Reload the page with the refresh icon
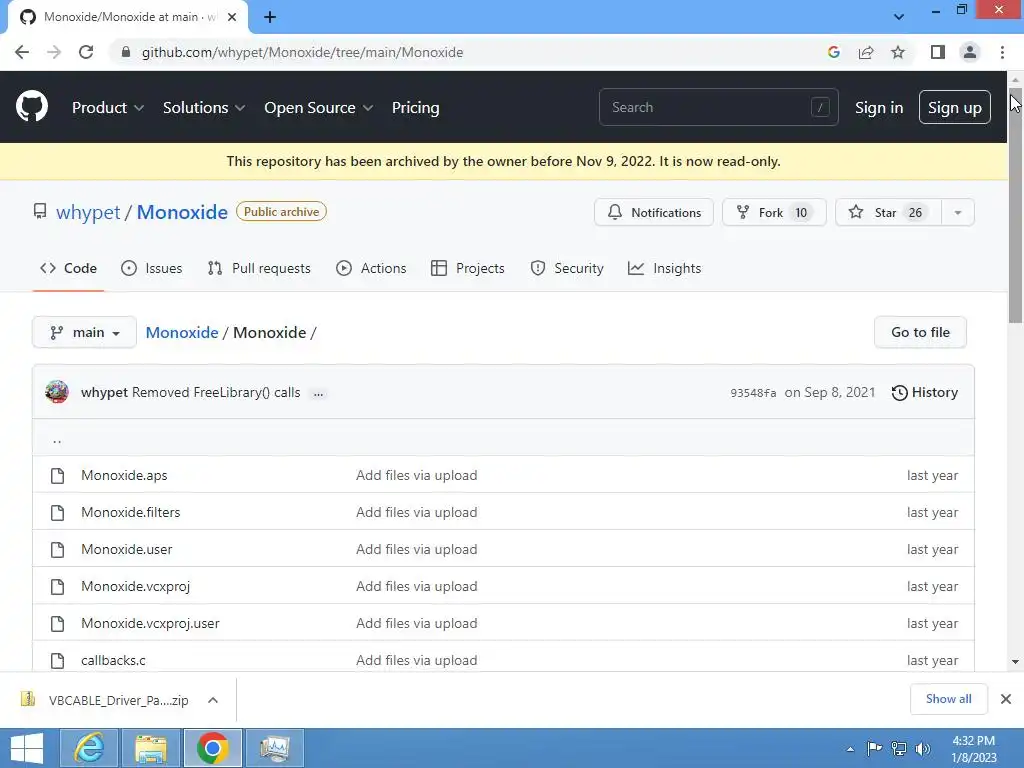The width and height of the screenshot is (1024, 768). click(86, 52)
